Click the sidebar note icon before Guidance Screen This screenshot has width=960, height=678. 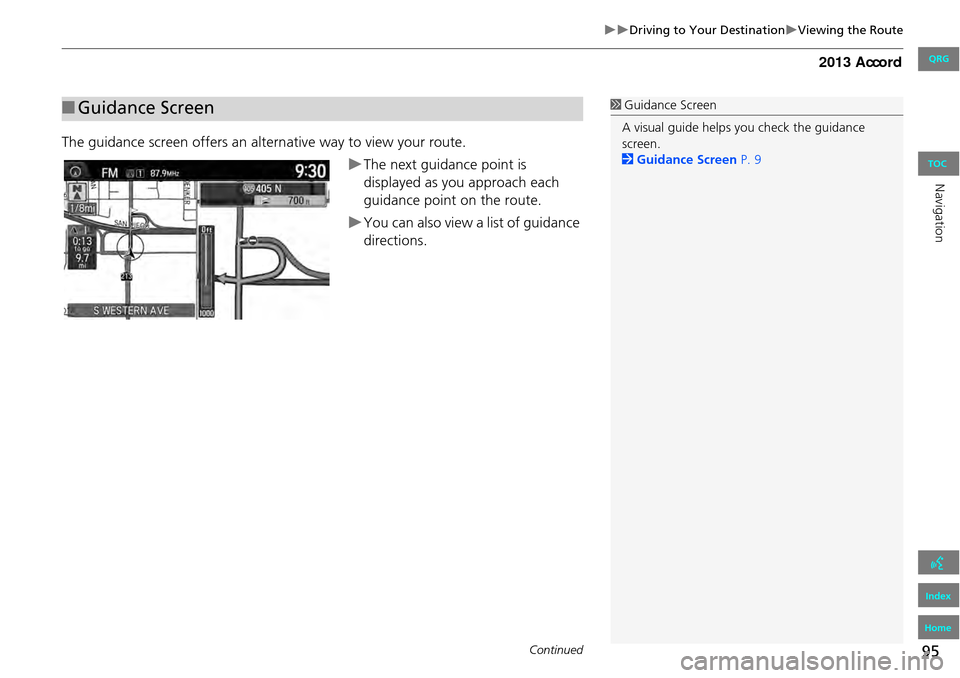click(616, 105)
